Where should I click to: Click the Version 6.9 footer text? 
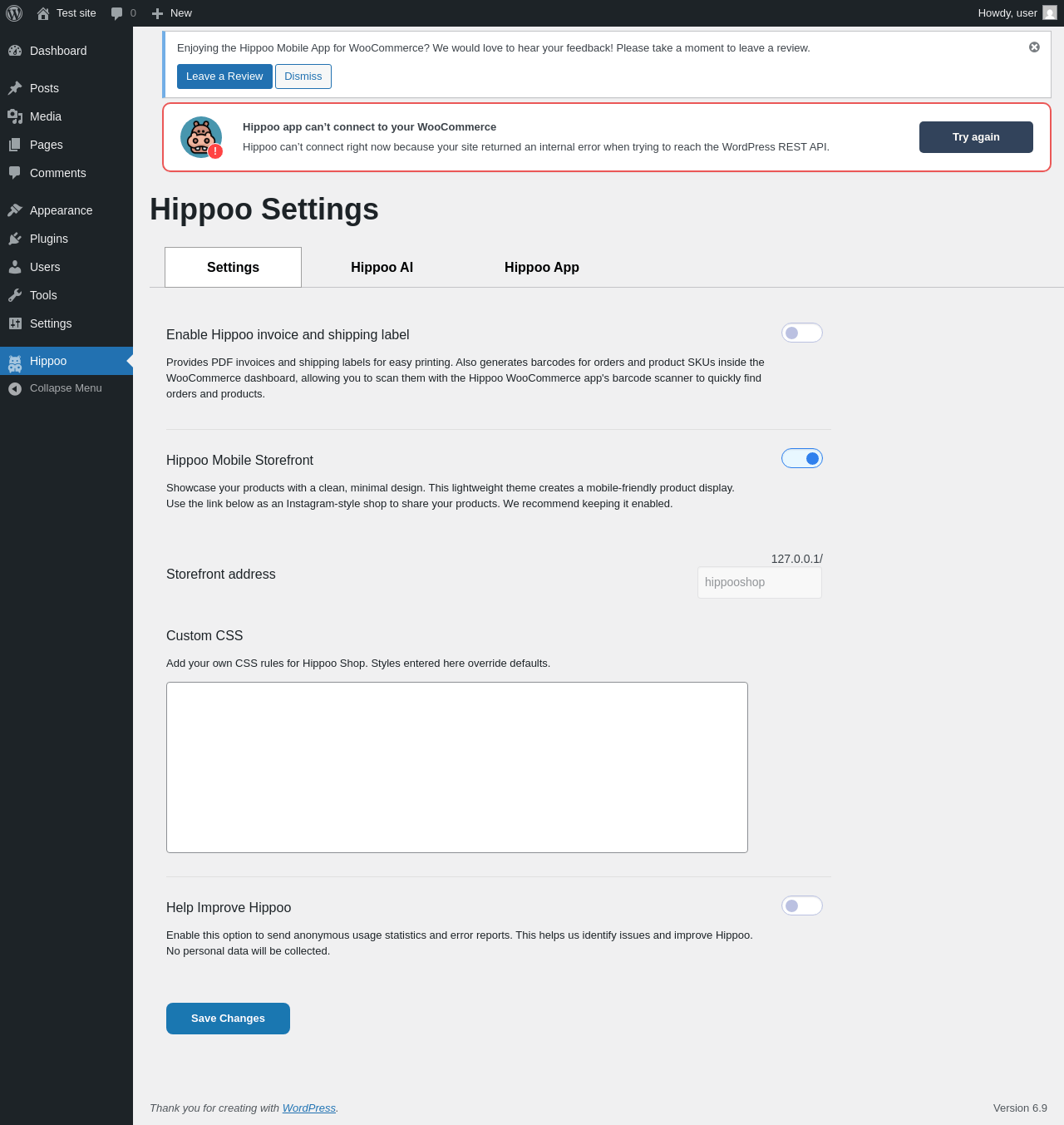pyautogui.click(x=1020, y=1108)
